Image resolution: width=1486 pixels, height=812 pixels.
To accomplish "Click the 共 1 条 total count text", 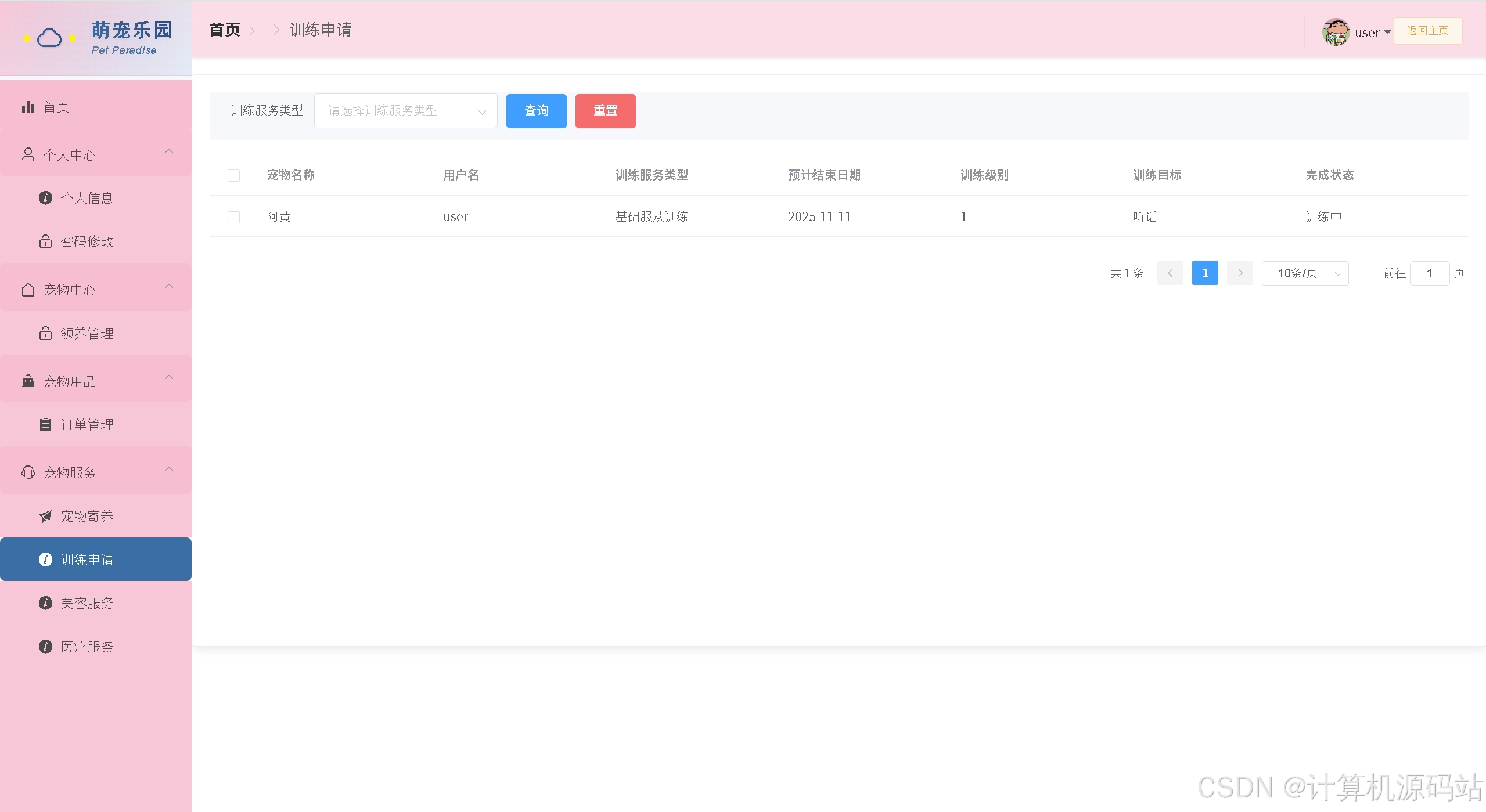I will [x=1127, y=273].
